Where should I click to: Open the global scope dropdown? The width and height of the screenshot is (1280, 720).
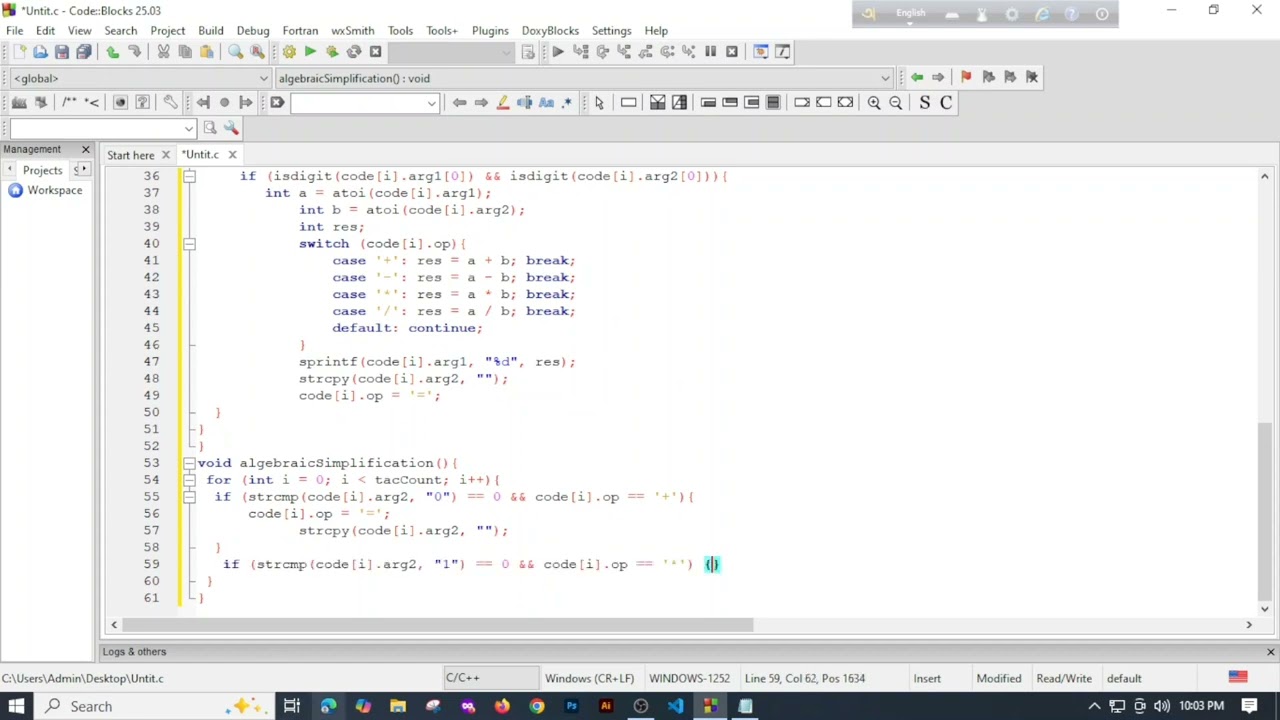tap(264, 78)
